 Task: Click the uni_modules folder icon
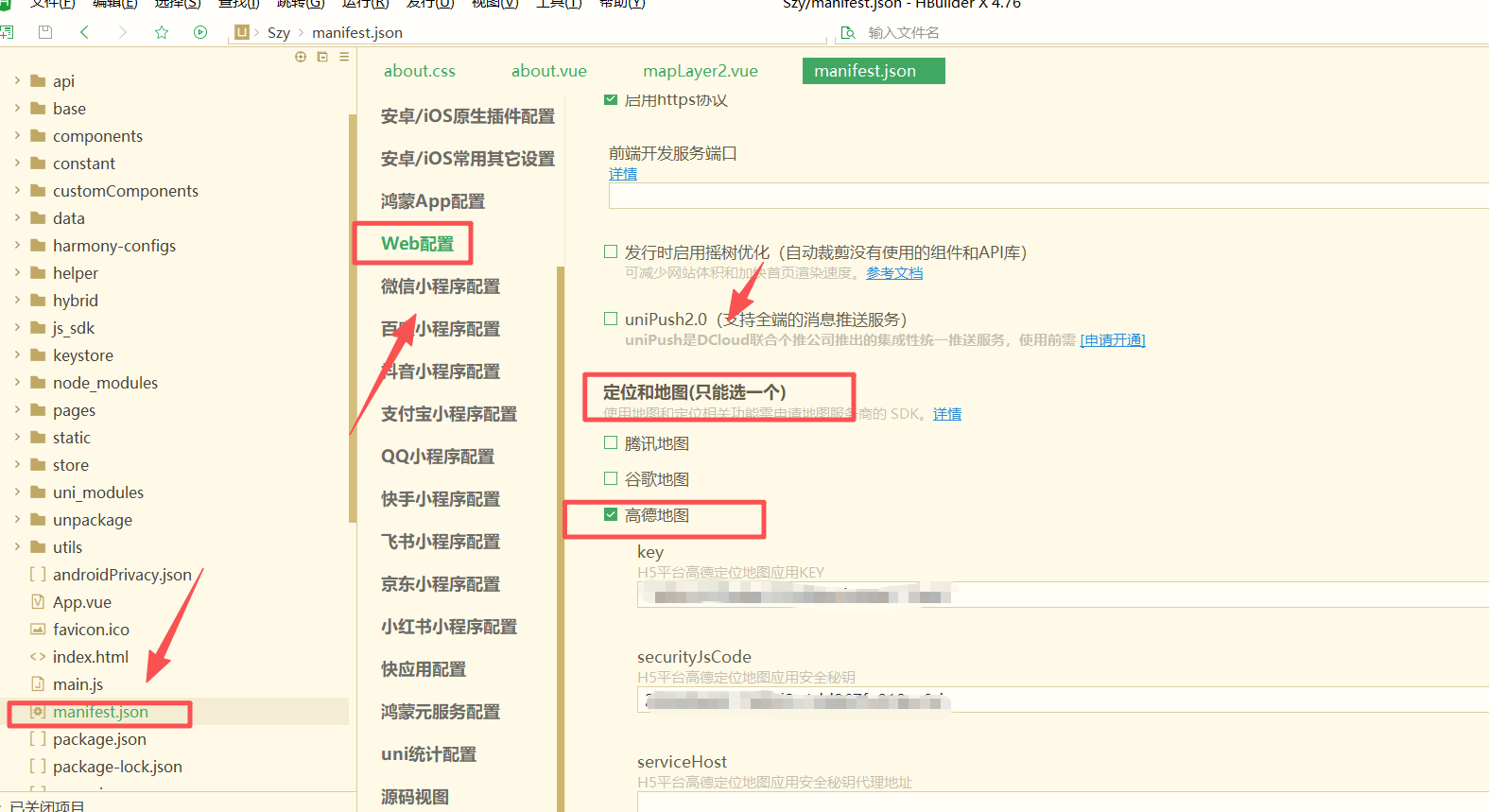(38, 492)
